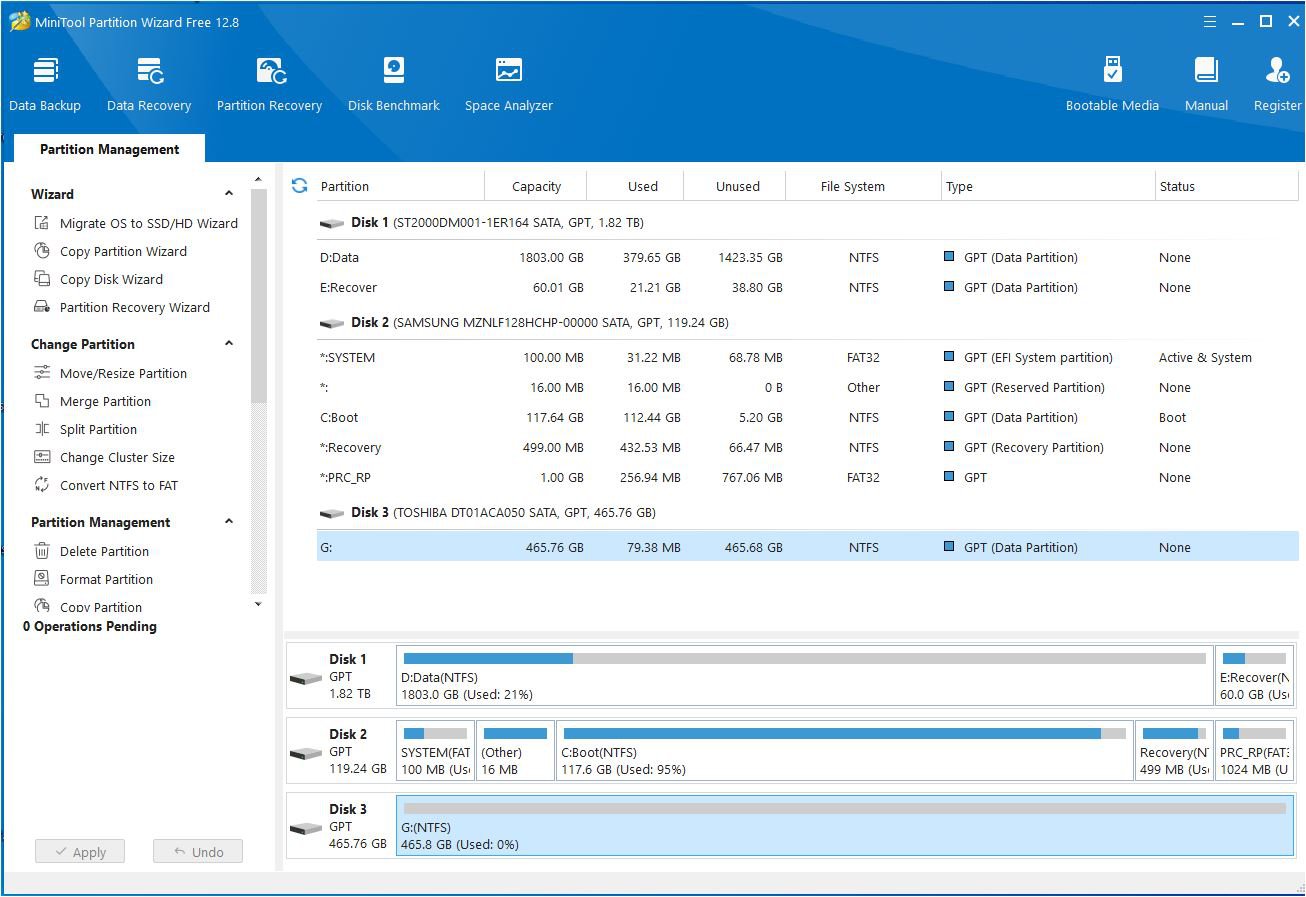Open the Space Analyzer

coord(509,84)
